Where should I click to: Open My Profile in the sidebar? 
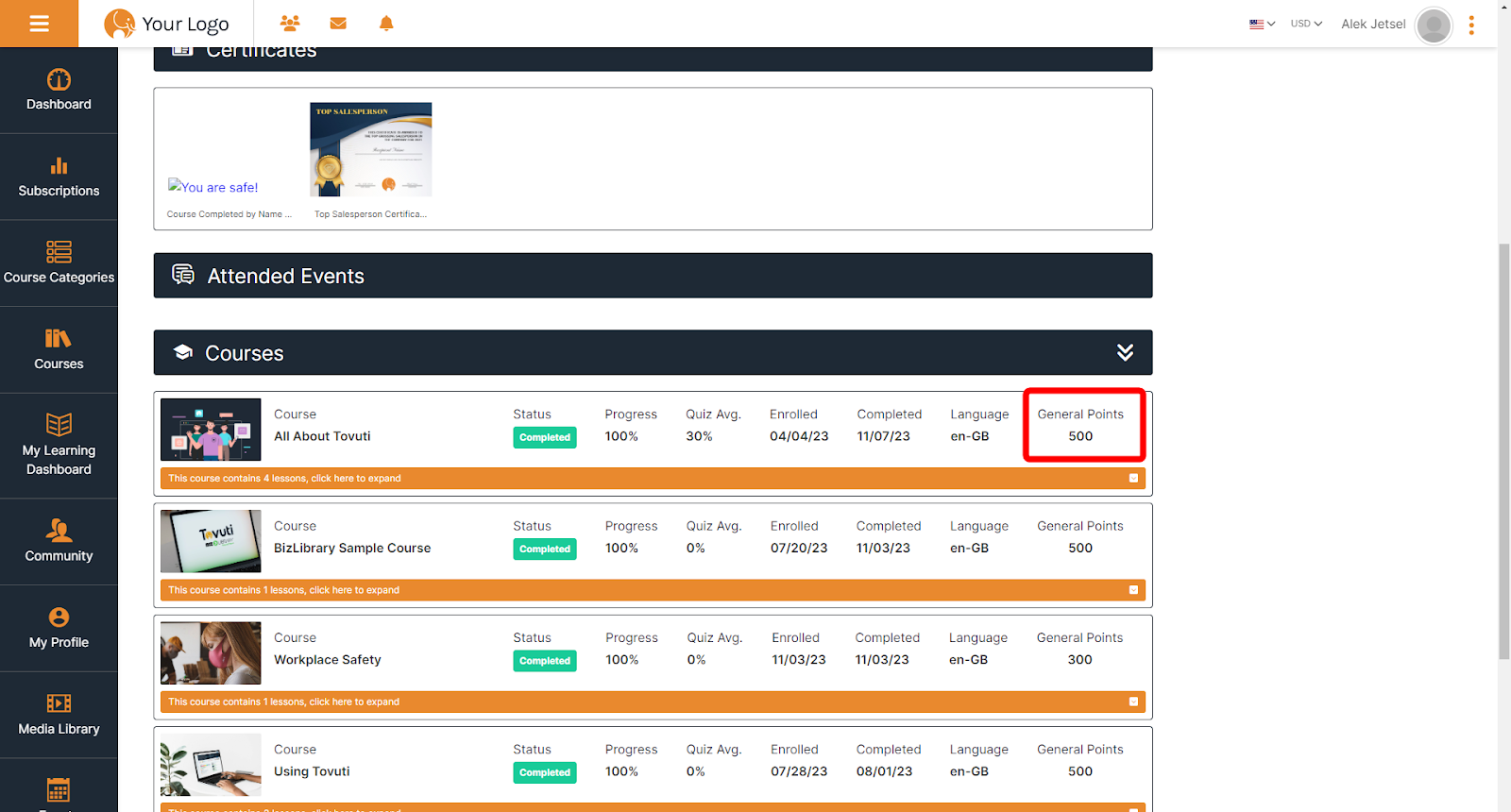tap(59, 629)
